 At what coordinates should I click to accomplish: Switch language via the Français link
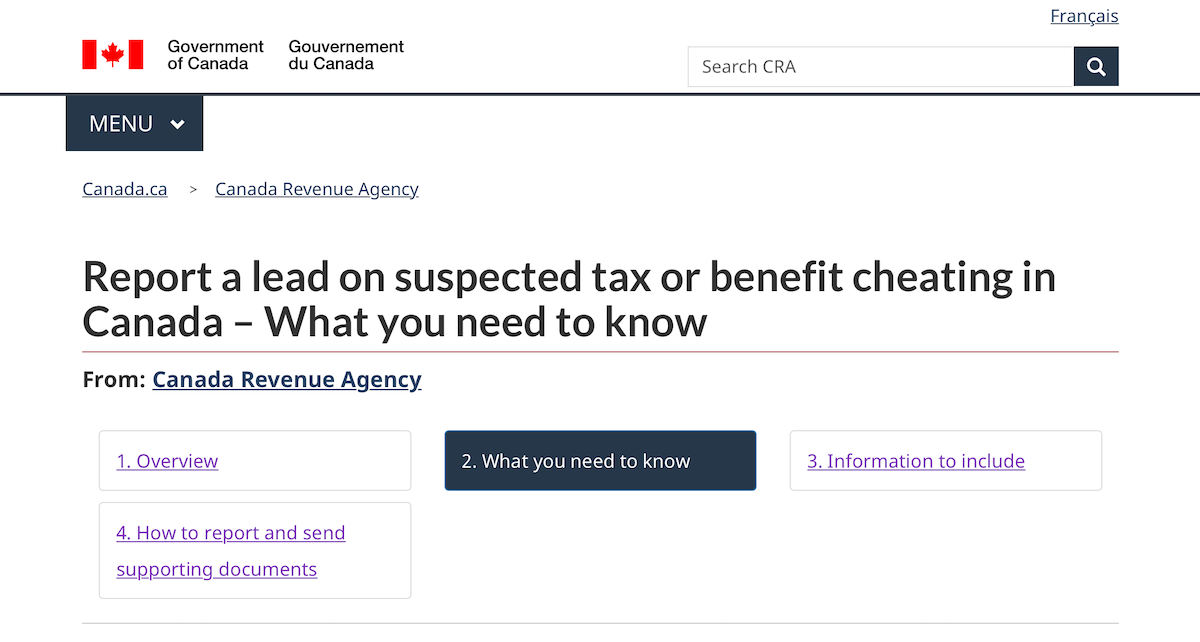pyautogui.click(x=1084, y=16)
